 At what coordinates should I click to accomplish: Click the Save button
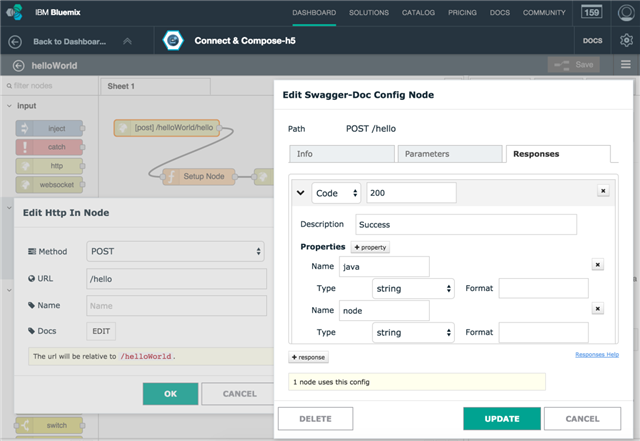click(x=574, y=65)
